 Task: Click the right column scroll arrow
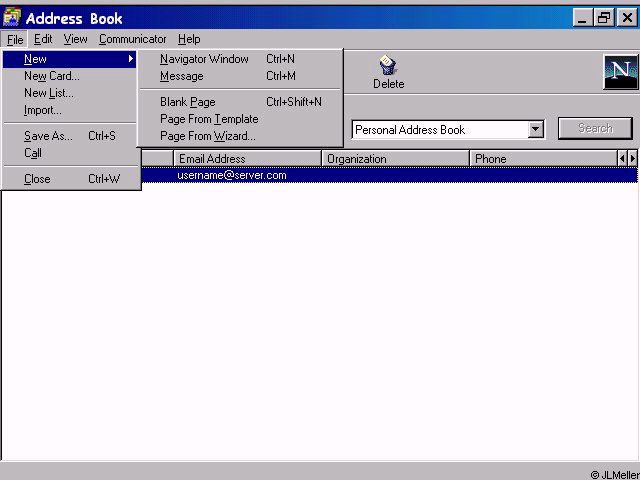click(632, 158)
